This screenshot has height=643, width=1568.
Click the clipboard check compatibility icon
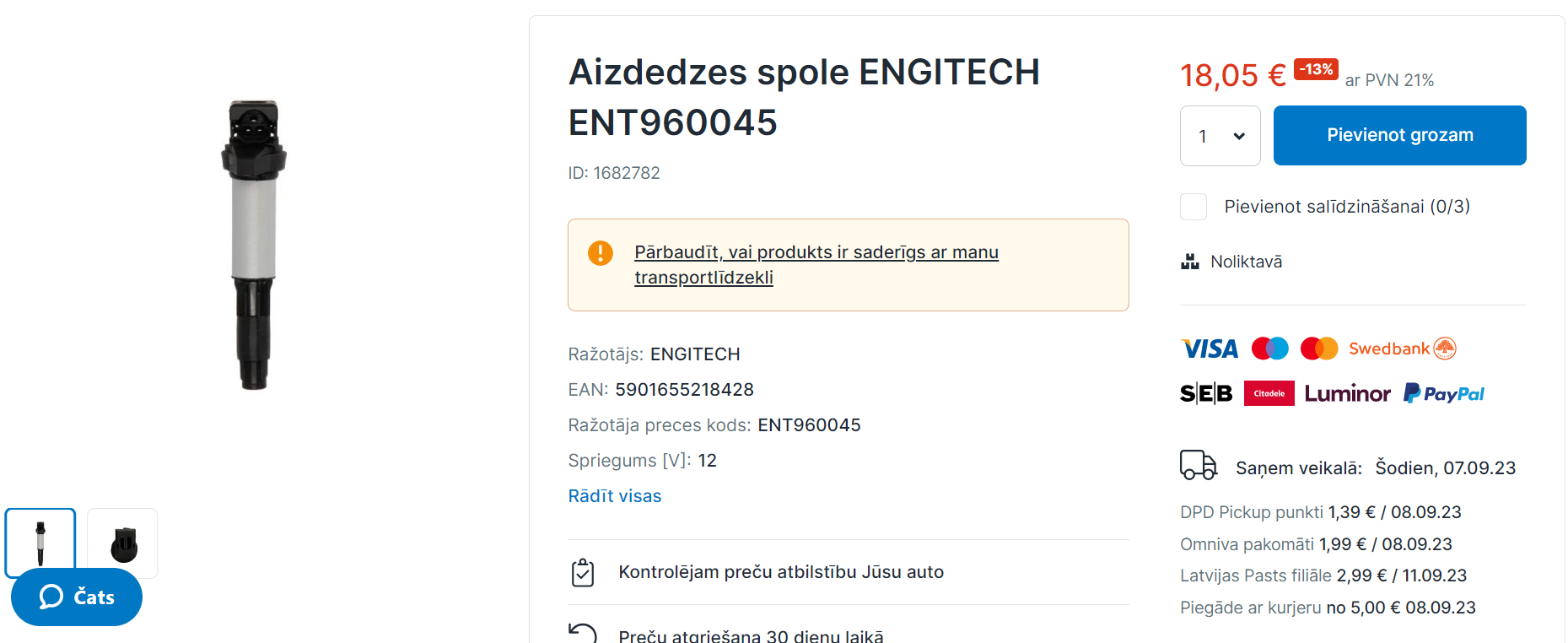click(583, 573)
